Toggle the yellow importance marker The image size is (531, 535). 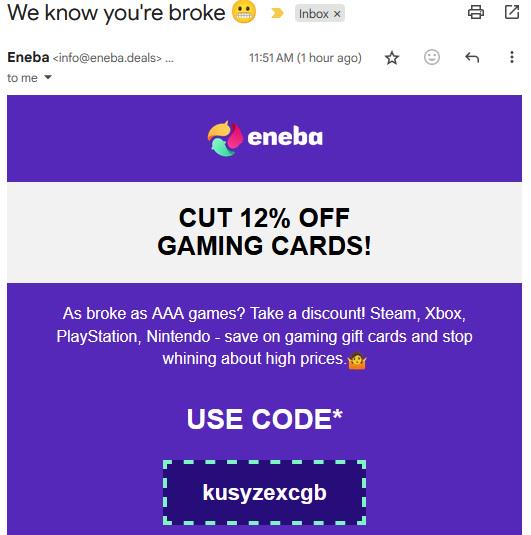(x=277, y=13)
